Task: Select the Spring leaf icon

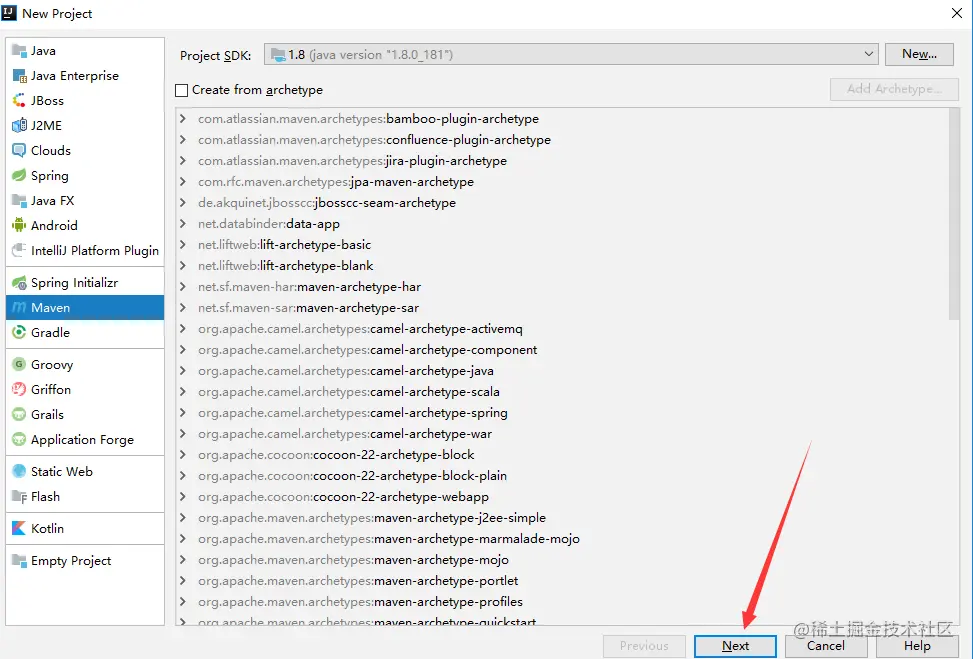Action: [x=19, y=176]
